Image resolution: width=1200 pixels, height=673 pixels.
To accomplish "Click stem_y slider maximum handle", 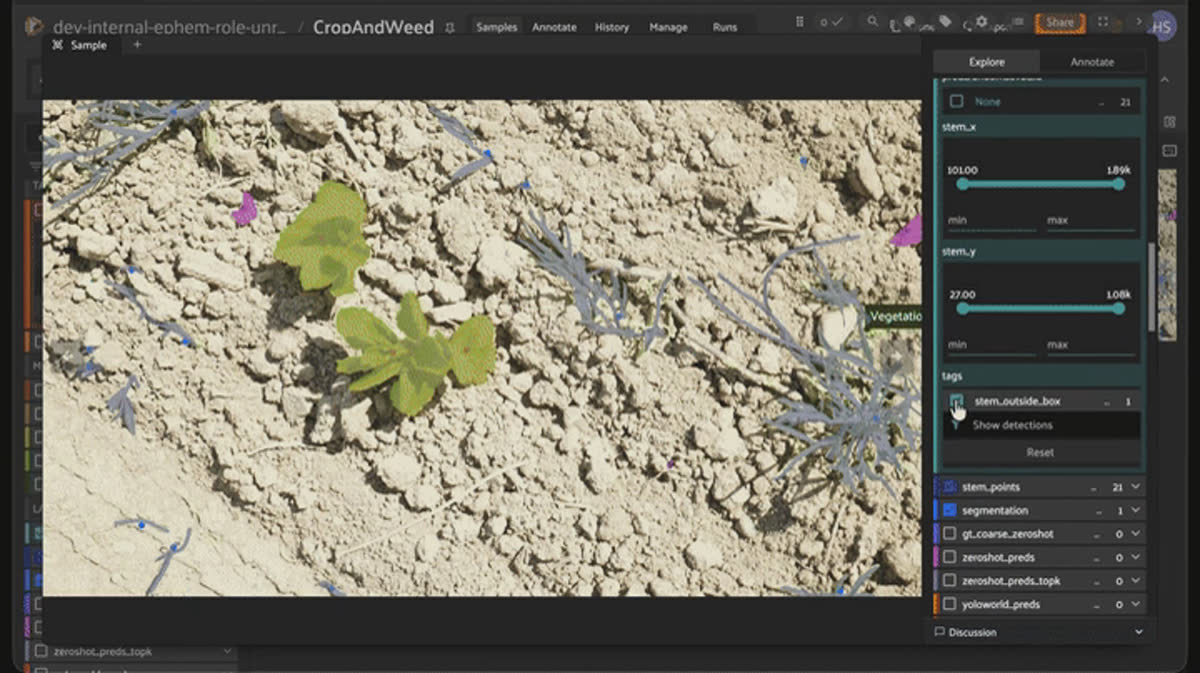I will [x=1119, y=308].
